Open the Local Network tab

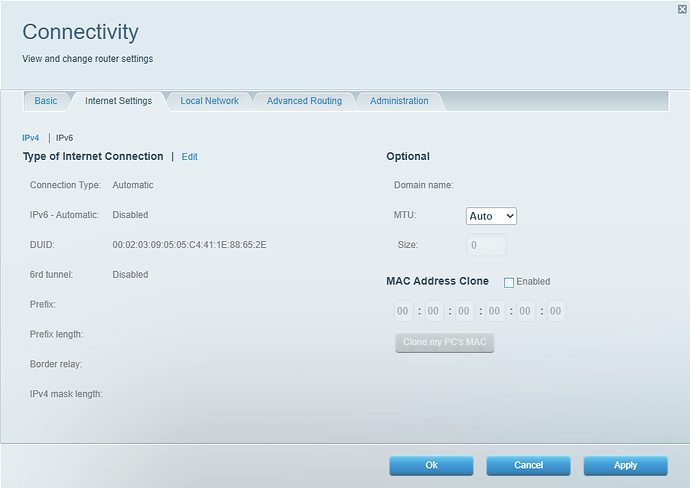209,101
